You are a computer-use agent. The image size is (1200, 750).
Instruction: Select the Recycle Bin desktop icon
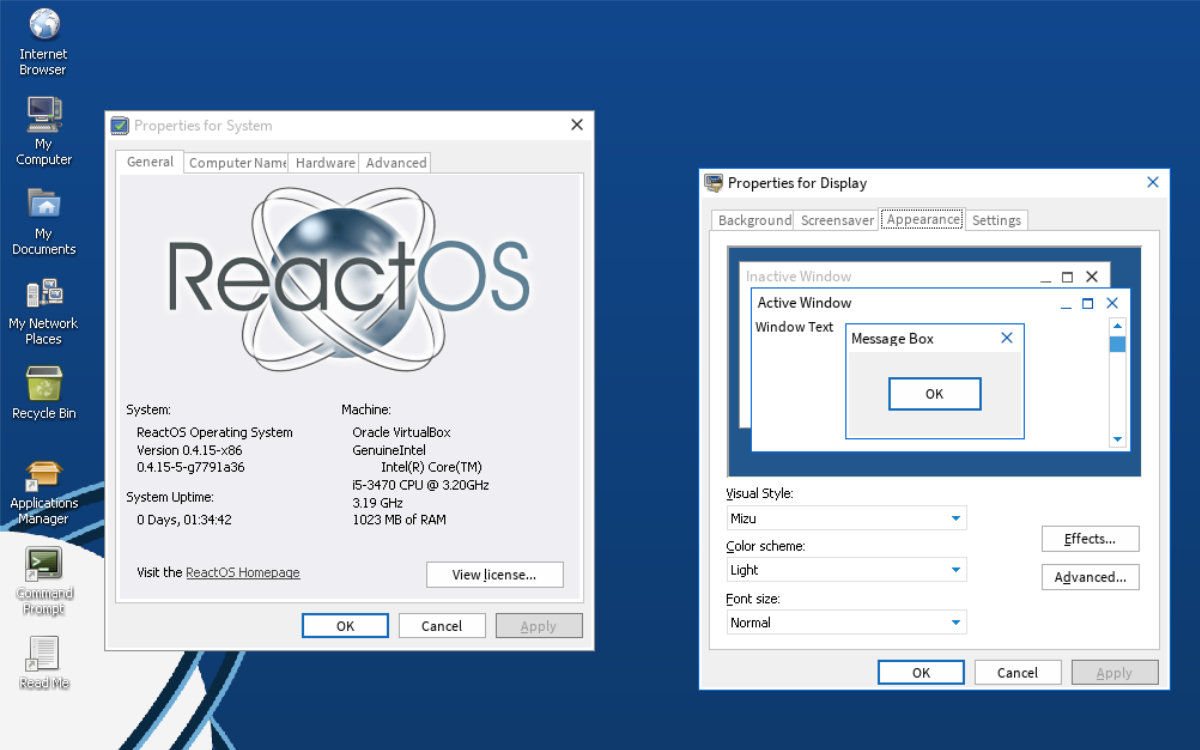(44, 392)
